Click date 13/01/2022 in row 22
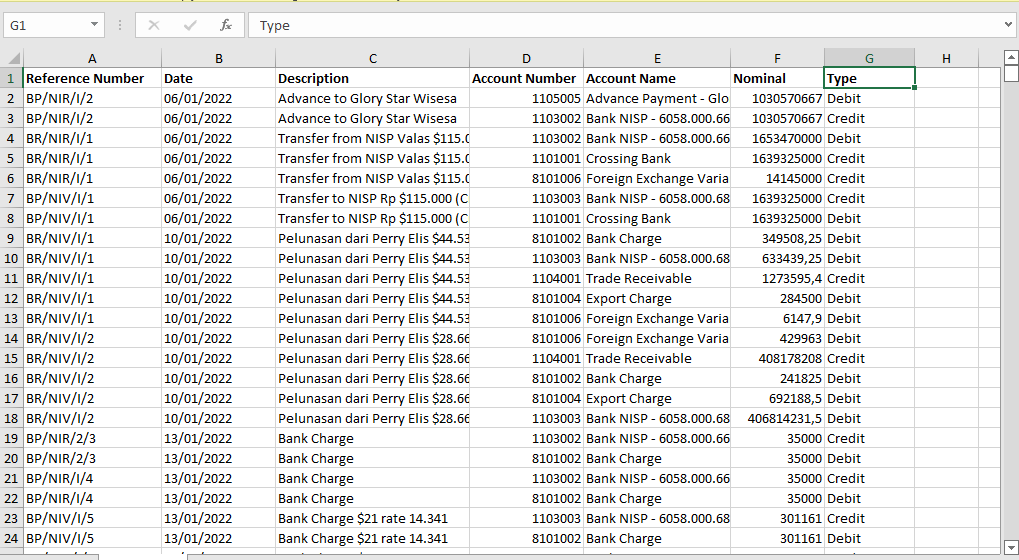 tap(218, 499)
